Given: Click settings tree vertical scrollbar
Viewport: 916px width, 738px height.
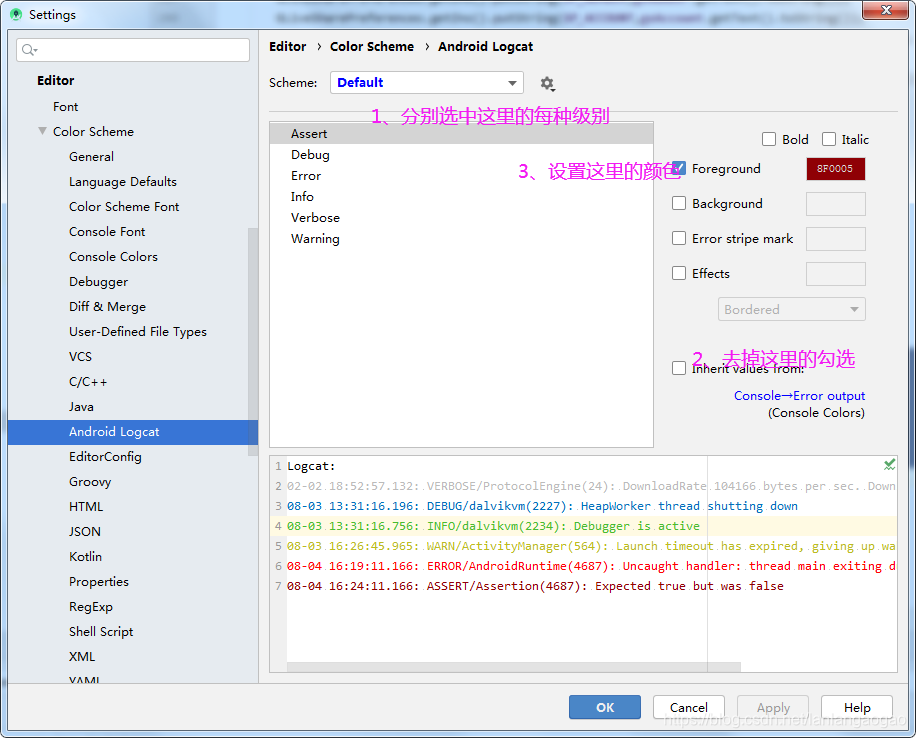Looking at the screenshot, I should tap(252, 342).
